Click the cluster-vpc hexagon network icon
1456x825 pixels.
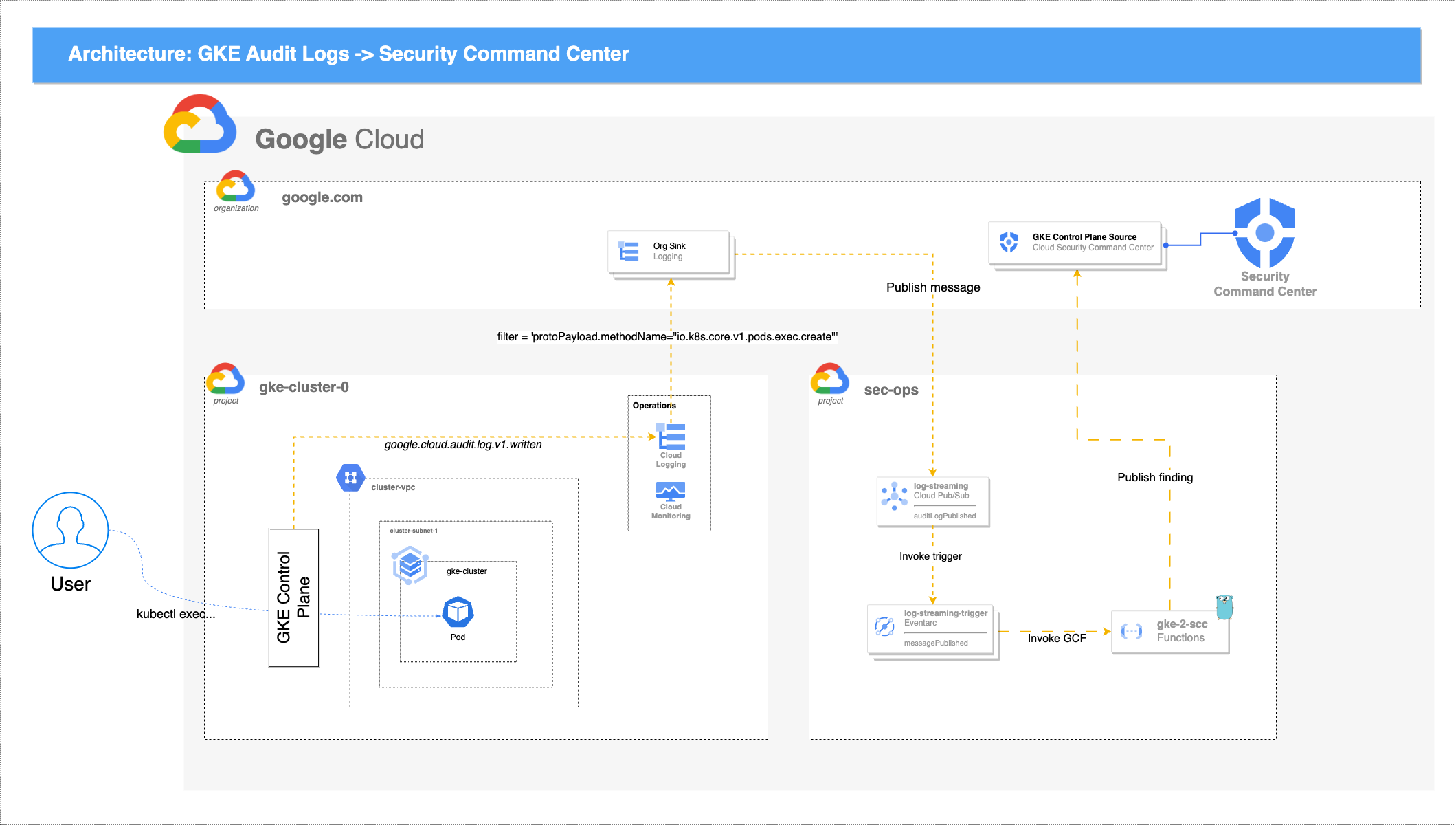click(x=350, y=477)
